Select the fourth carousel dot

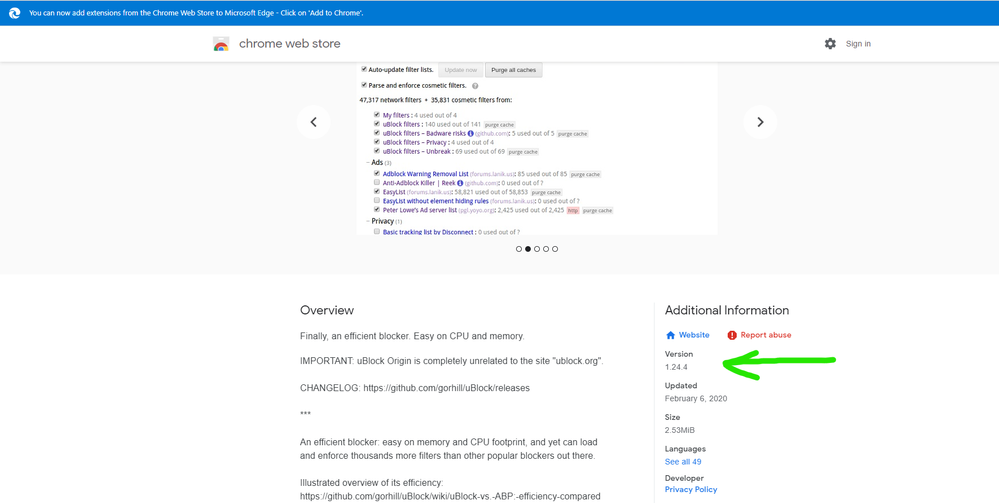[x=546, y=249]
